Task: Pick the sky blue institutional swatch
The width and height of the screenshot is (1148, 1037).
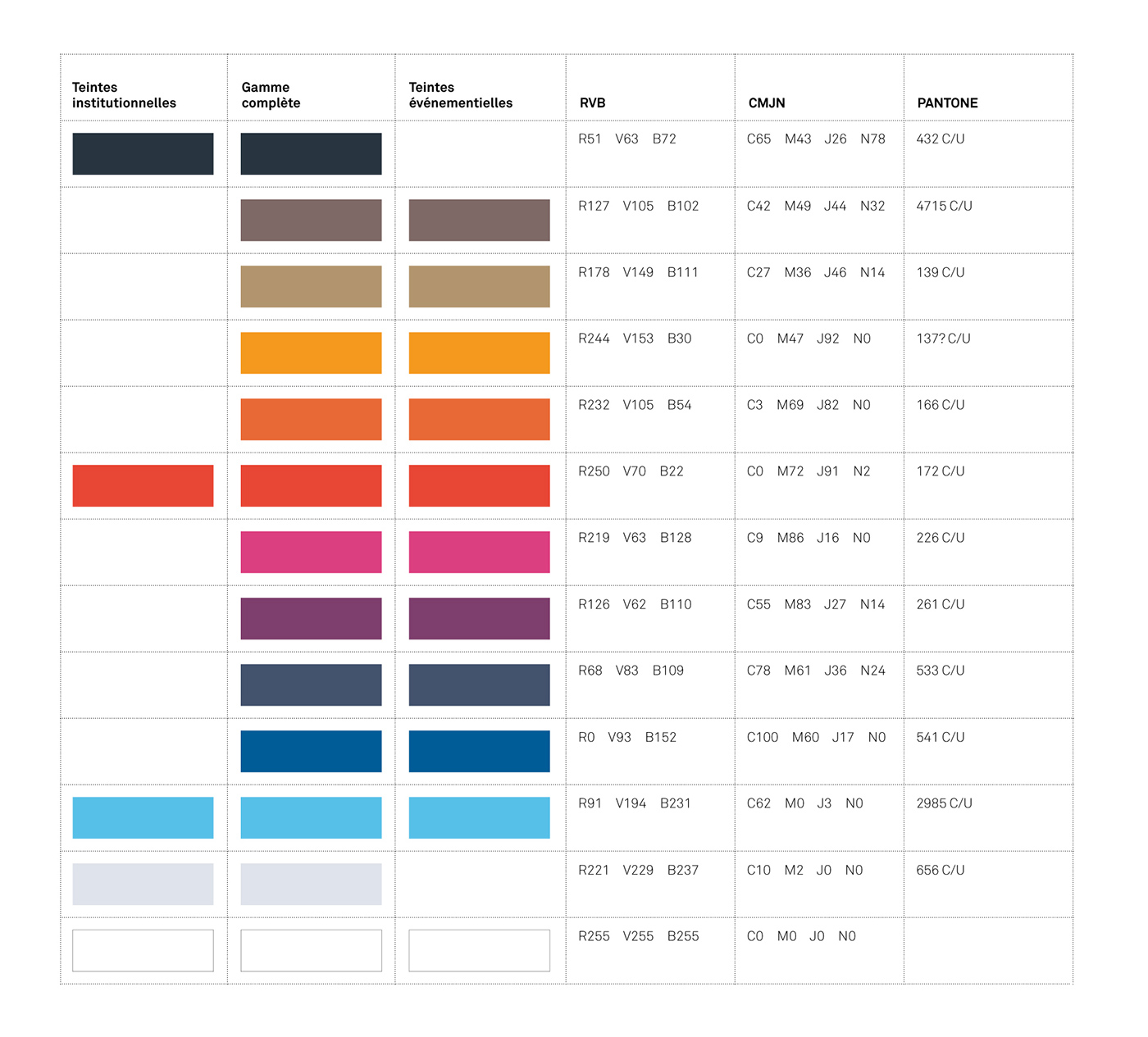Action: coord(143,817)
